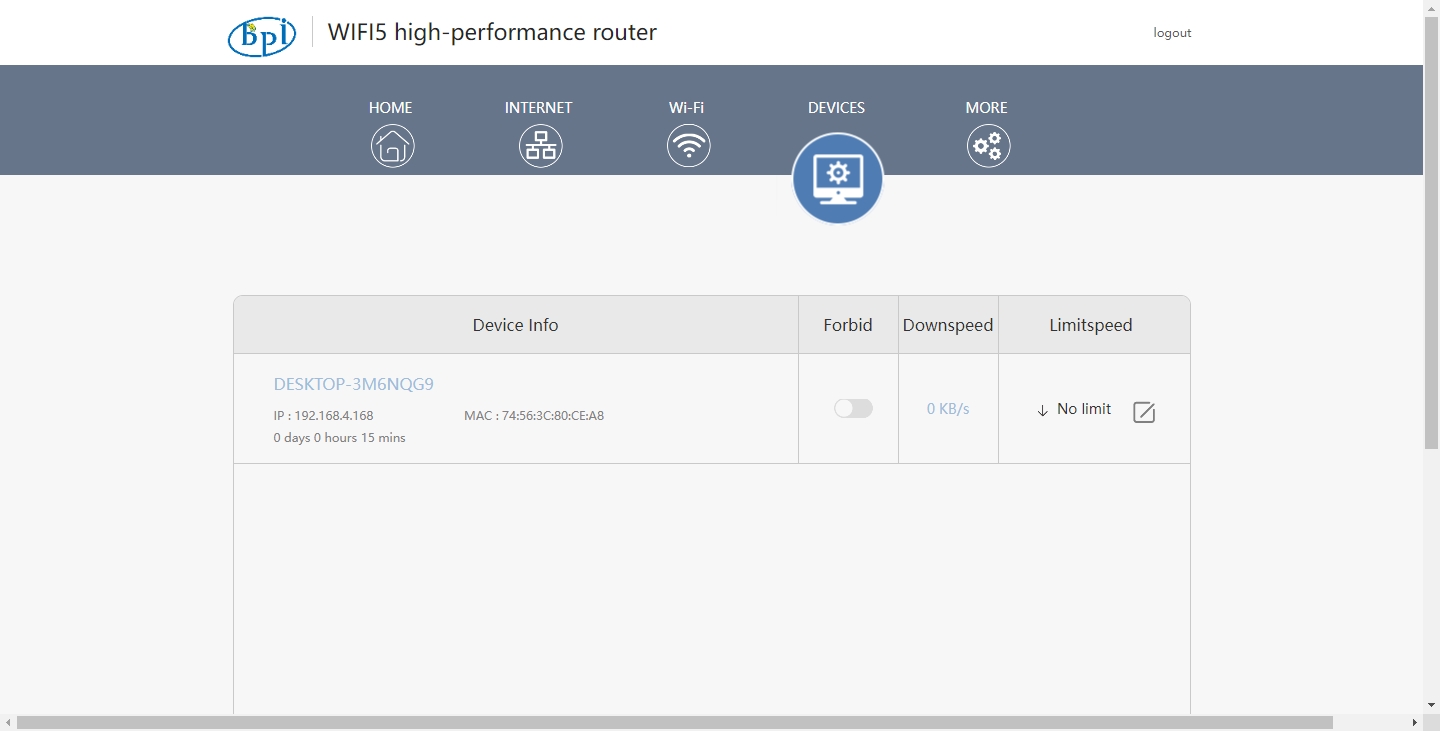Select the HOME menu label
This screenshot has width=1440, height=731.
coord(390,107)
